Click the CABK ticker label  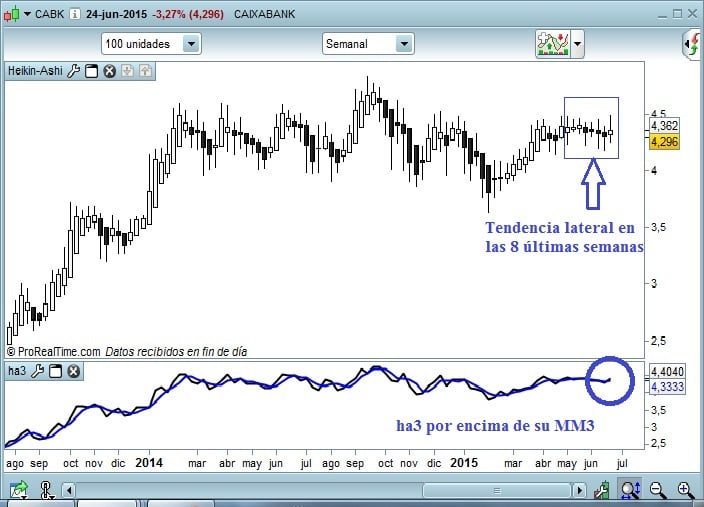(49, 14)
